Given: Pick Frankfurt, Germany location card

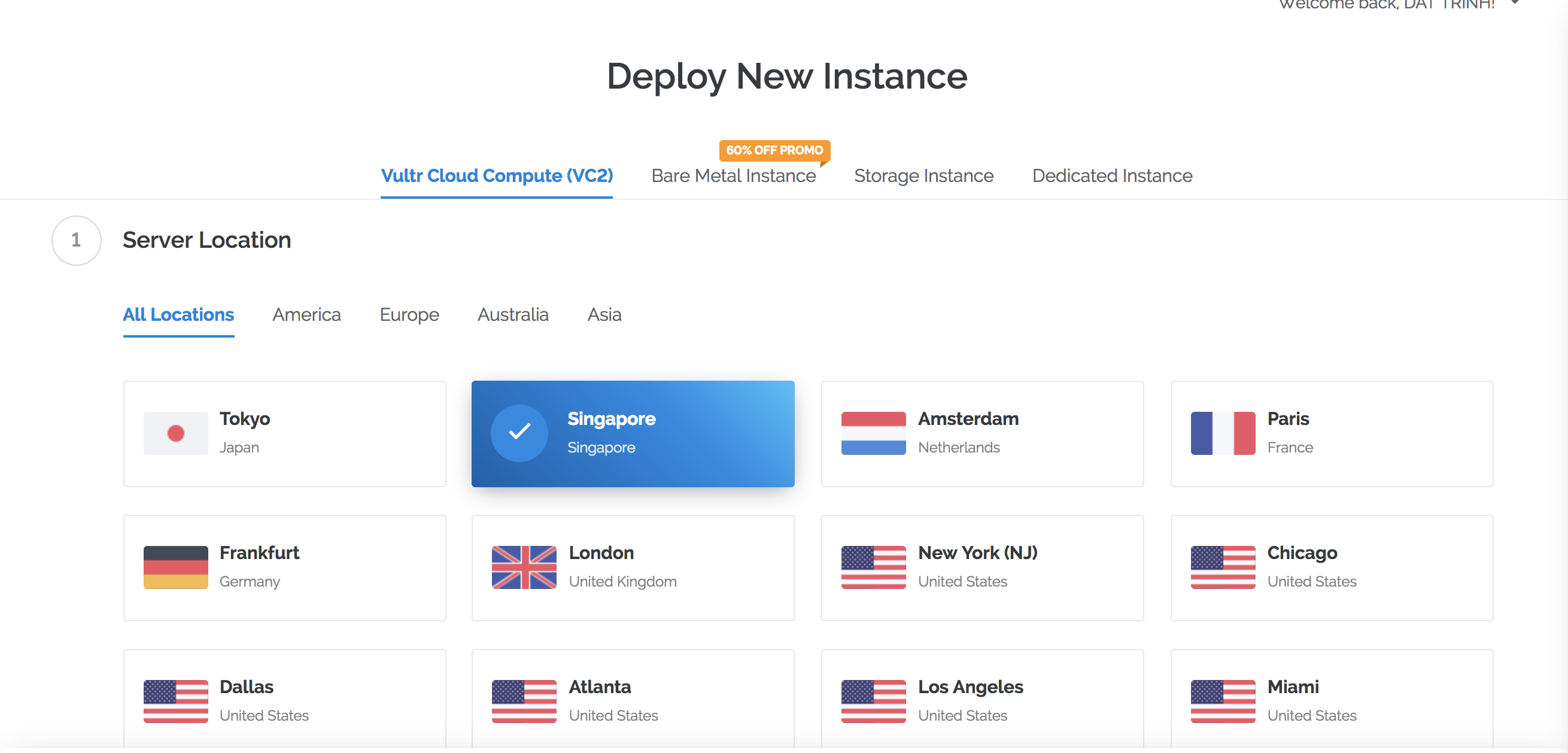Looking at the screenshot, I should pos(284,567).
